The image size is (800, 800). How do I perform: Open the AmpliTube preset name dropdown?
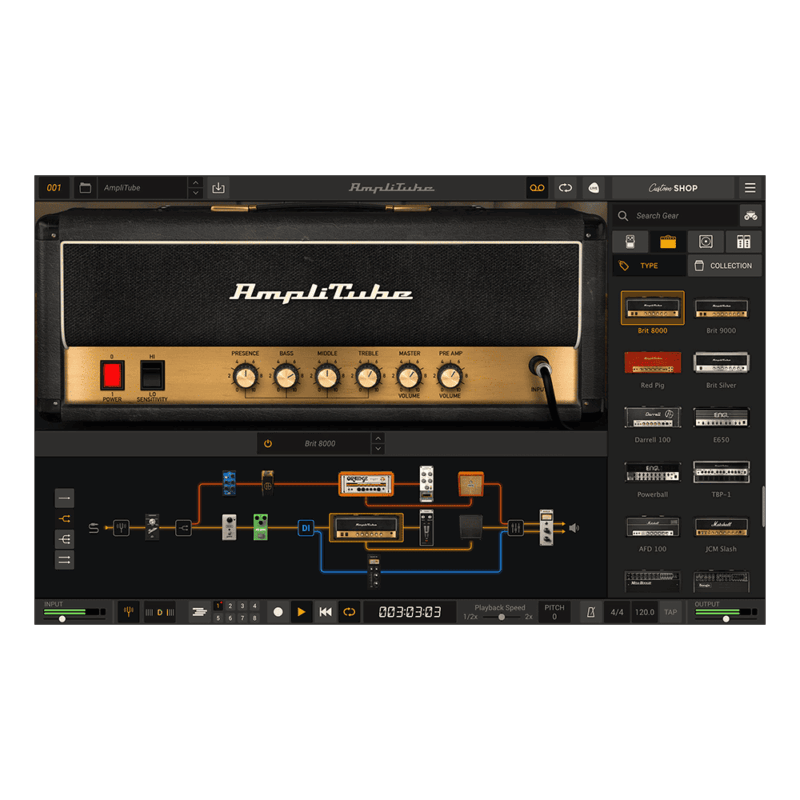(x=143, y=188)
